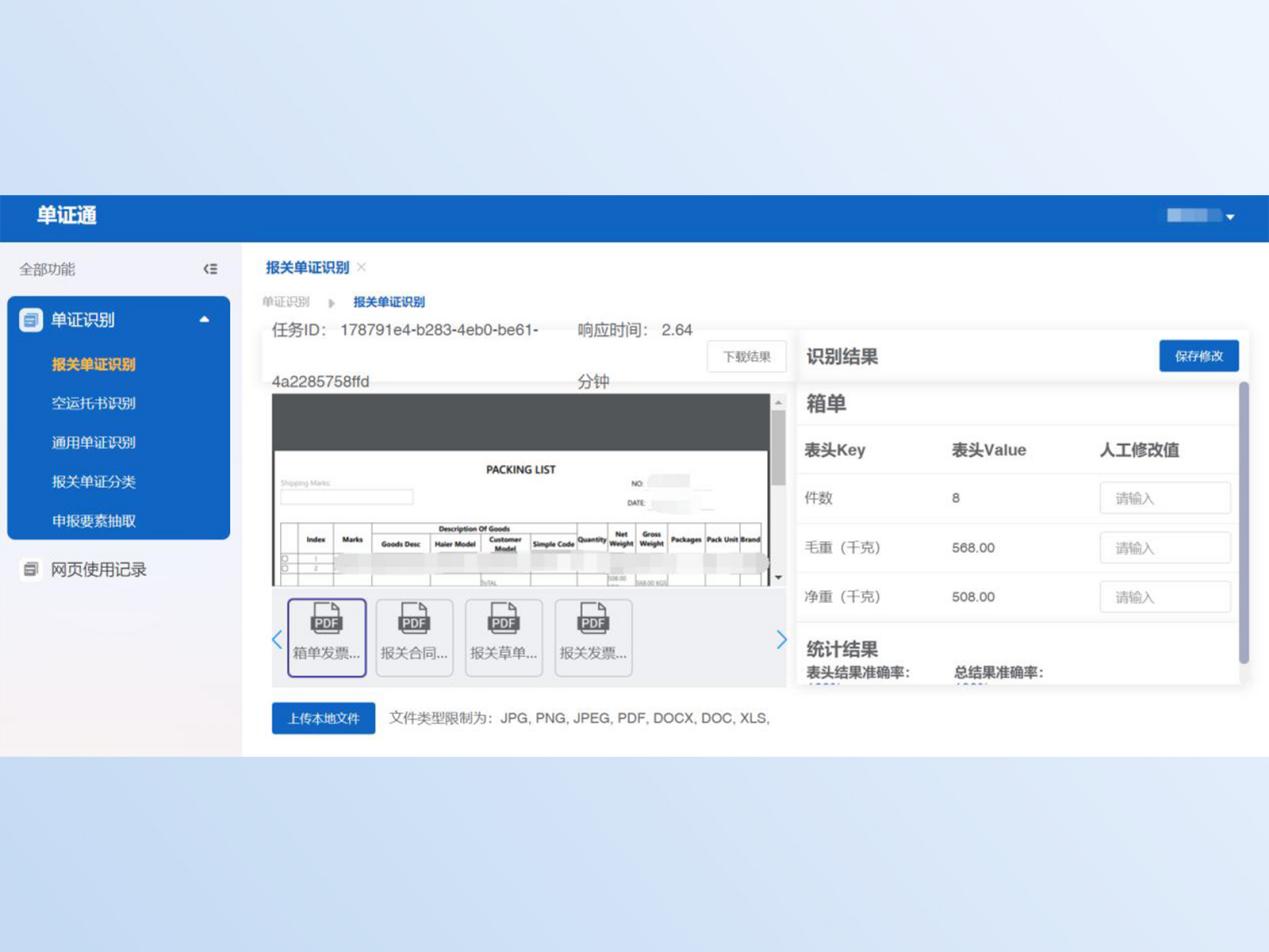Open the 箱单发票 PDF file thumbnail
1269x952 pixels.
pos(327,637)
